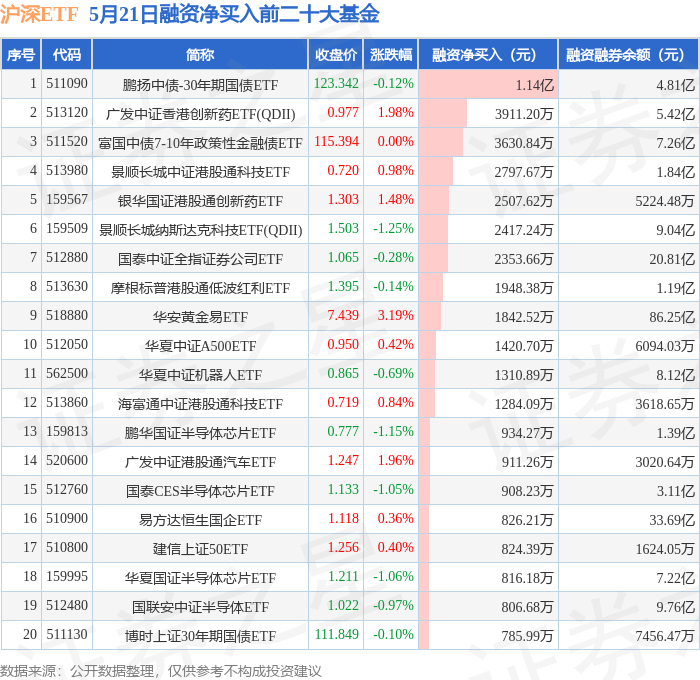Click balance value 5224.48万
This screenshot has height=680, width=700.
click(x=665, y=201)
